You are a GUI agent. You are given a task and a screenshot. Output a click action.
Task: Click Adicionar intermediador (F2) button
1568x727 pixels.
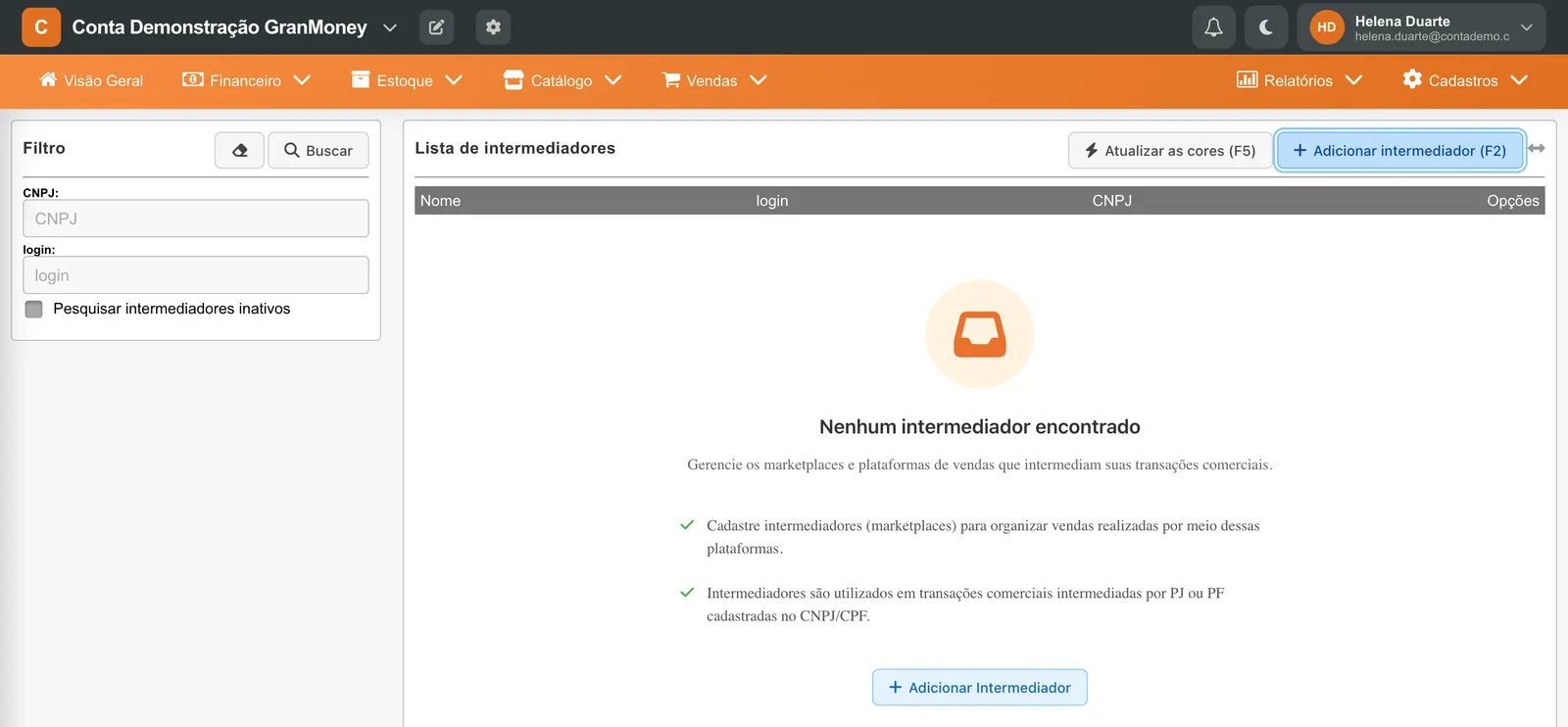point(1399,151)
